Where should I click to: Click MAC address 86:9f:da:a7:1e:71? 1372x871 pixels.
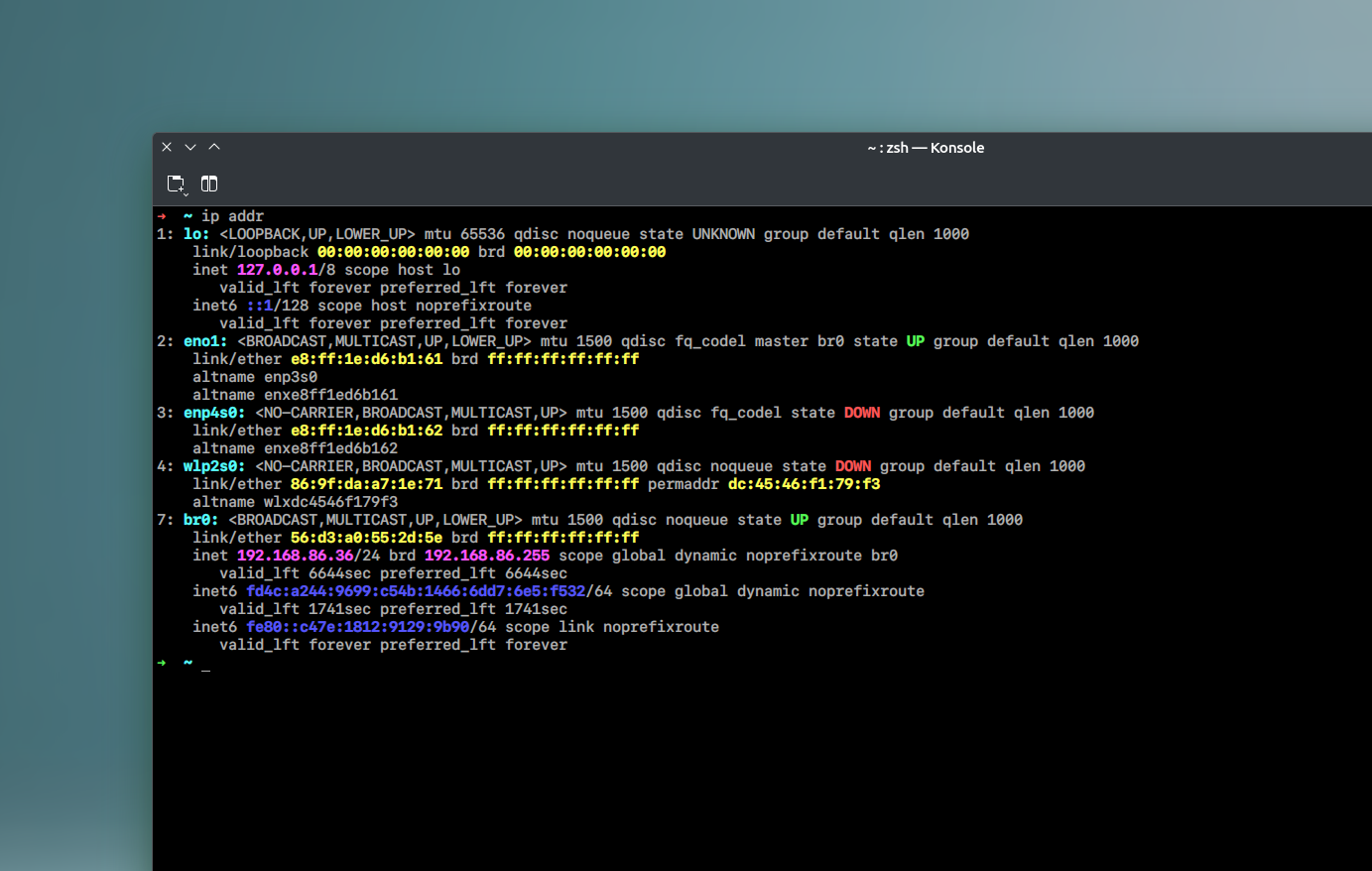(366, 484)
